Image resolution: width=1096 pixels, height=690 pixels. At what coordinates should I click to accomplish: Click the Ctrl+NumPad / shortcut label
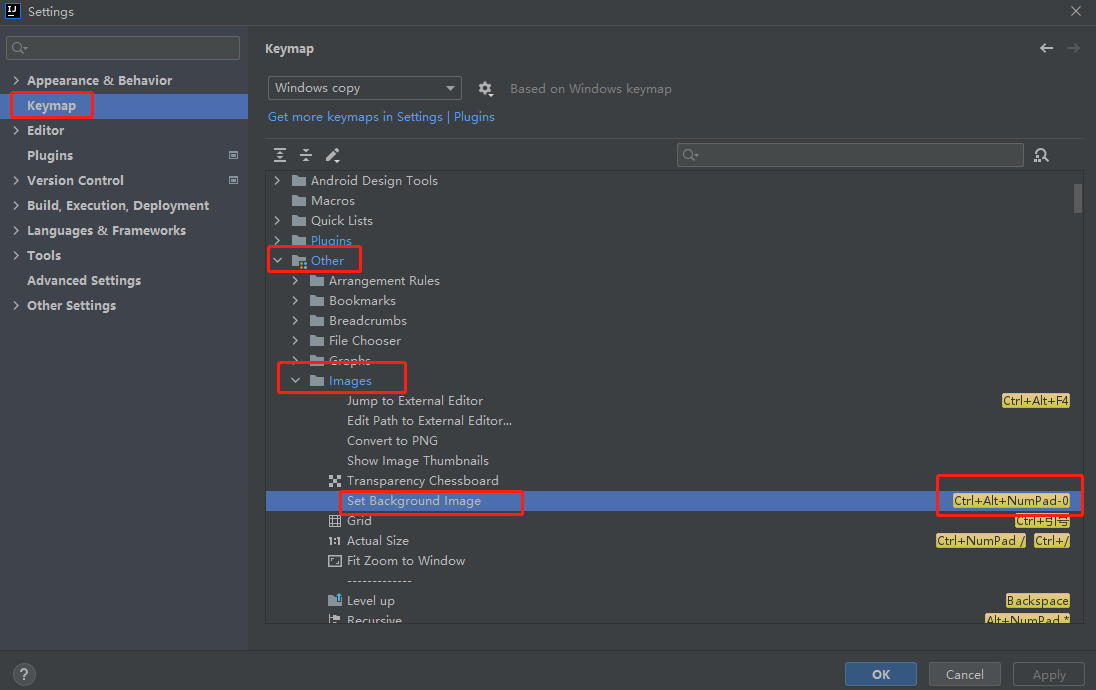pos(981,541)
